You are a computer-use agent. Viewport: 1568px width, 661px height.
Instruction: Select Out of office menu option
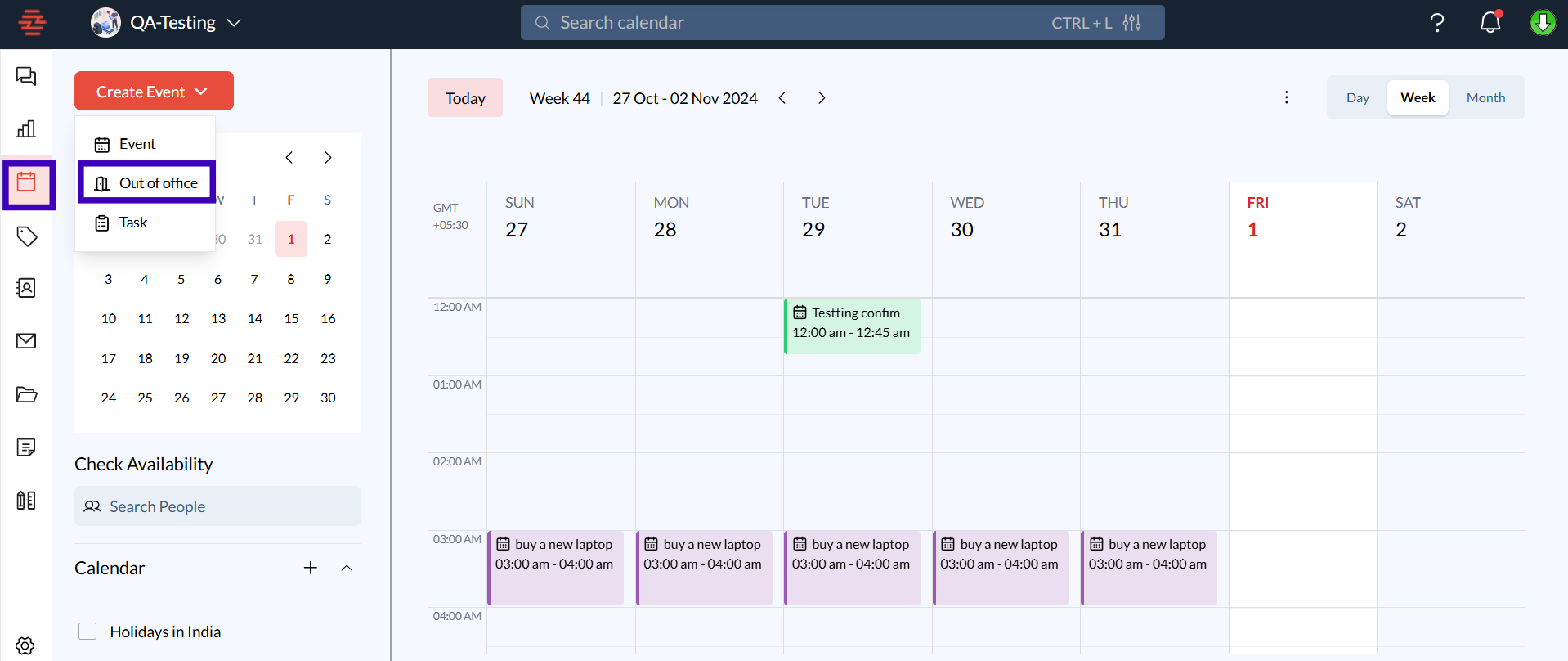pyautogui.click(x=147, y=183)
